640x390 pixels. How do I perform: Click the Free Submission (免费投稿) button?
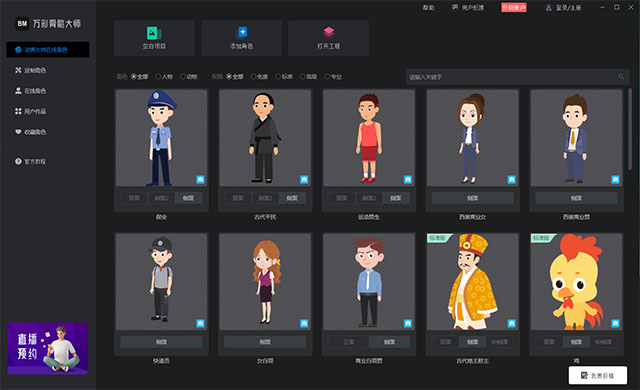tap(598, 375)
